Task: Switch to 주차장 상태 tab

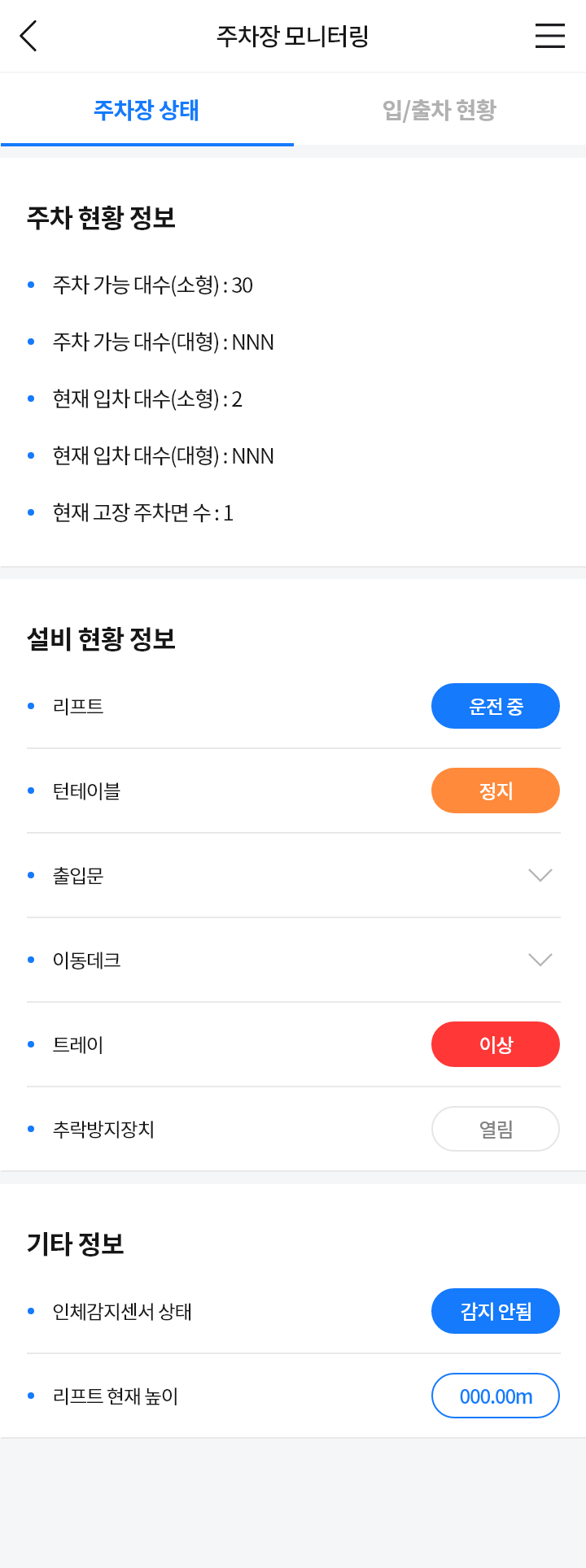Action: [146, 110]
